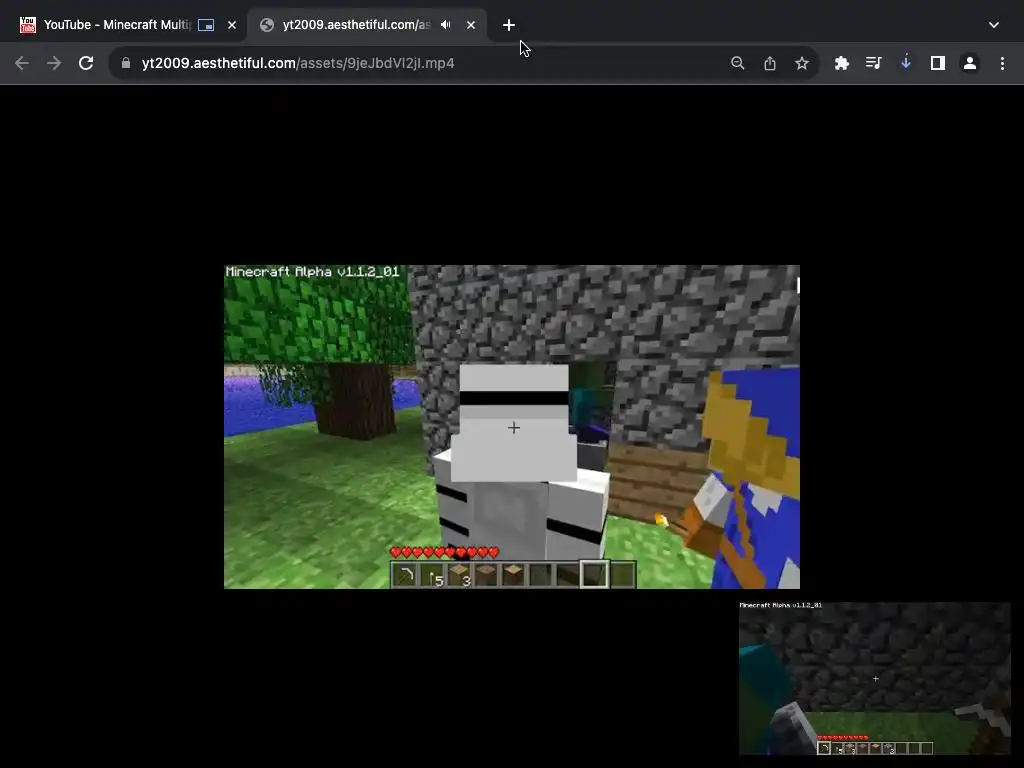
Task: Go back to previous page
Action: pyautogui.click(x=22, y=63)
